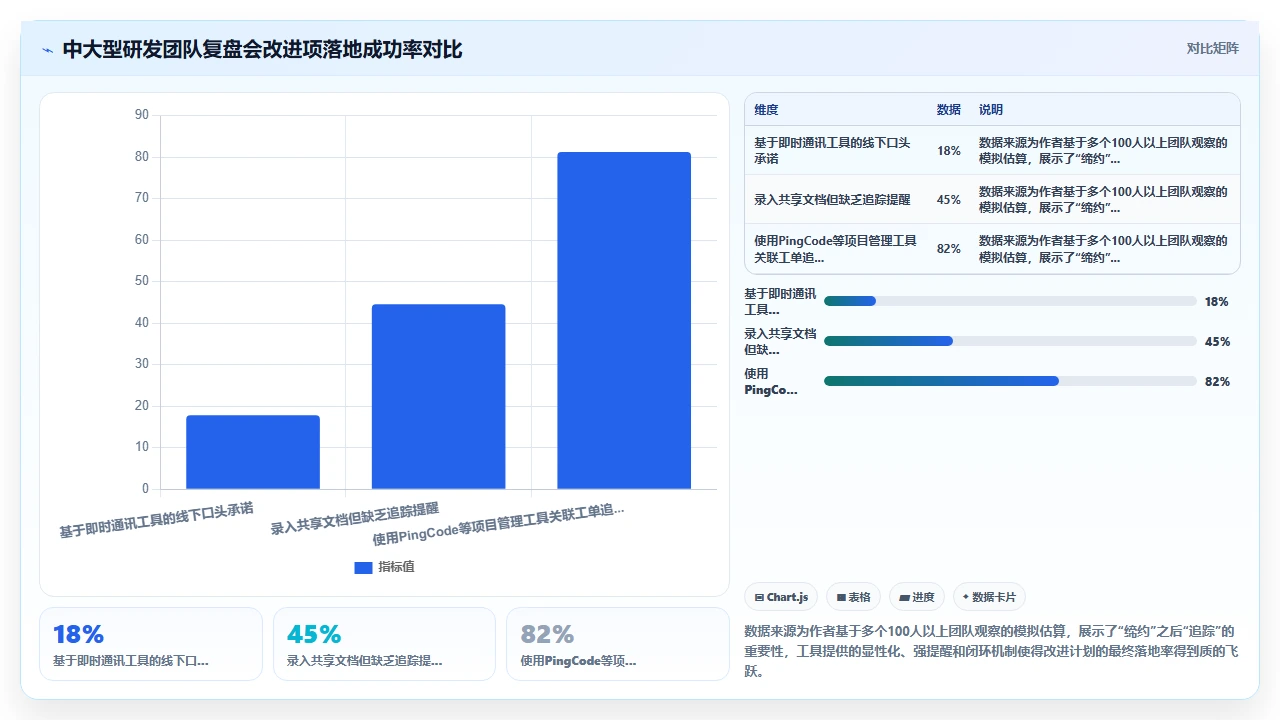Click the page title 中大型研发团队复盘会改进项落地成功率对比
The image size is (1280, 720).
tap(262, 49)
